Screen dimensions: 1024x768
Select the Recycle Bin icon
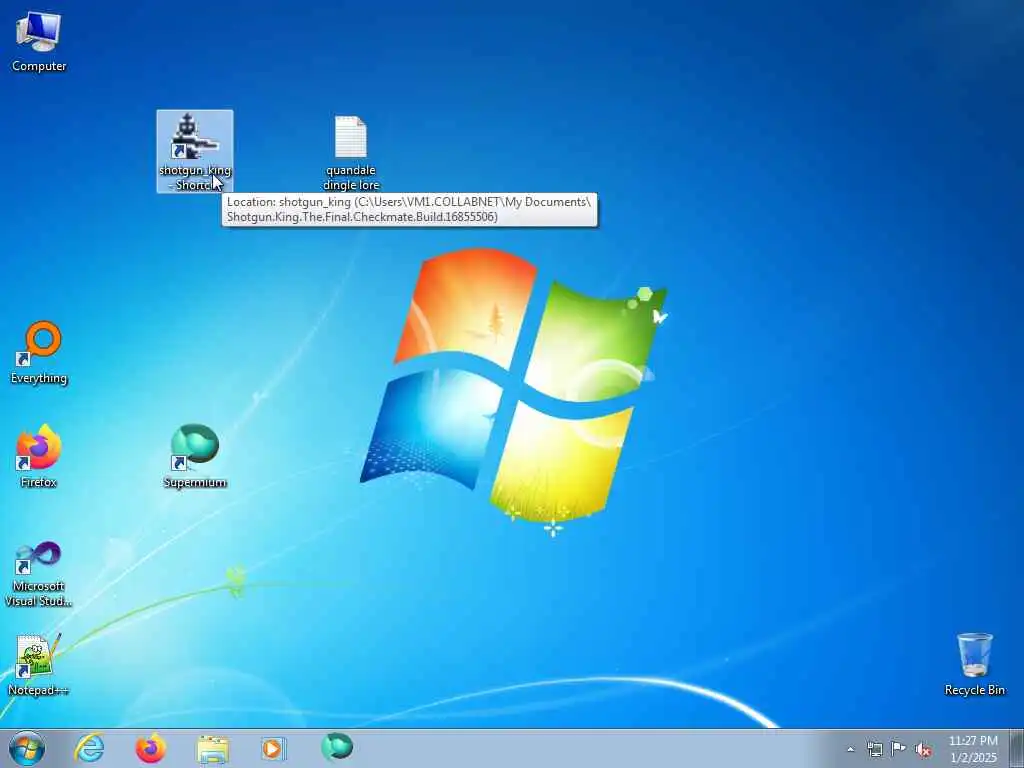tap(974, 664)
